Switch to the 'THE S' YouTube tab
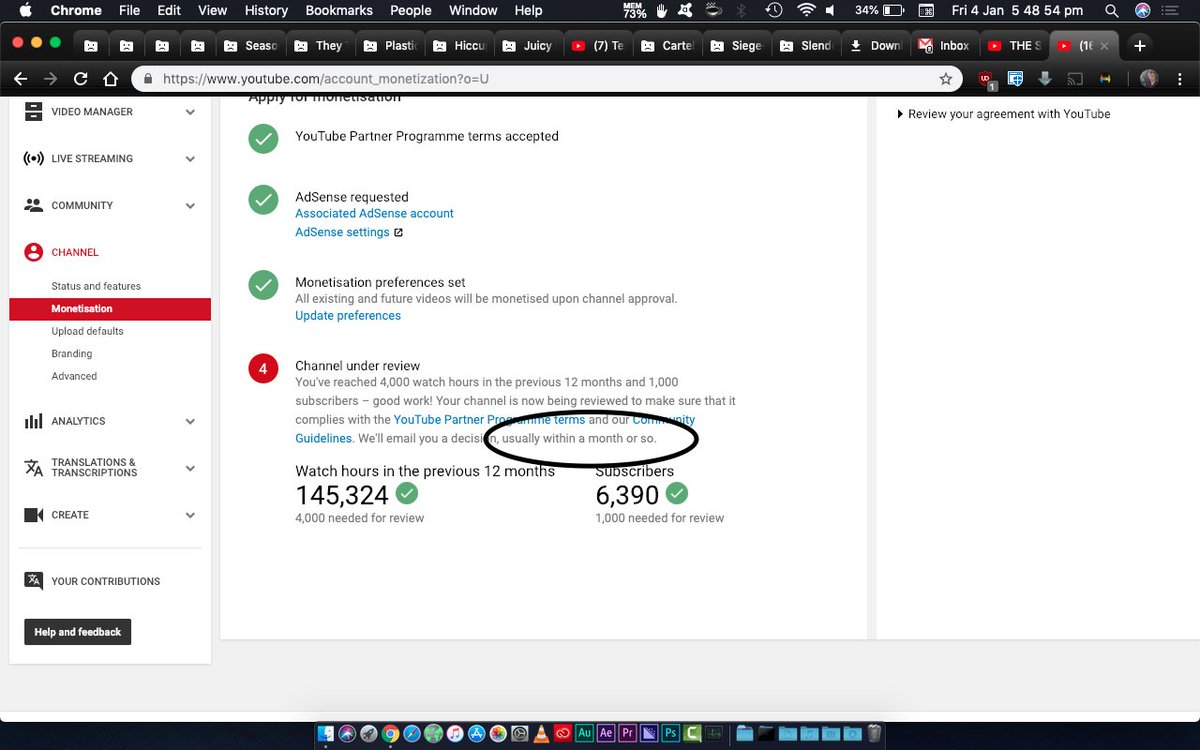Image resolution: width=1200 pixels, height=750 pixels. tap(1013, 46)
